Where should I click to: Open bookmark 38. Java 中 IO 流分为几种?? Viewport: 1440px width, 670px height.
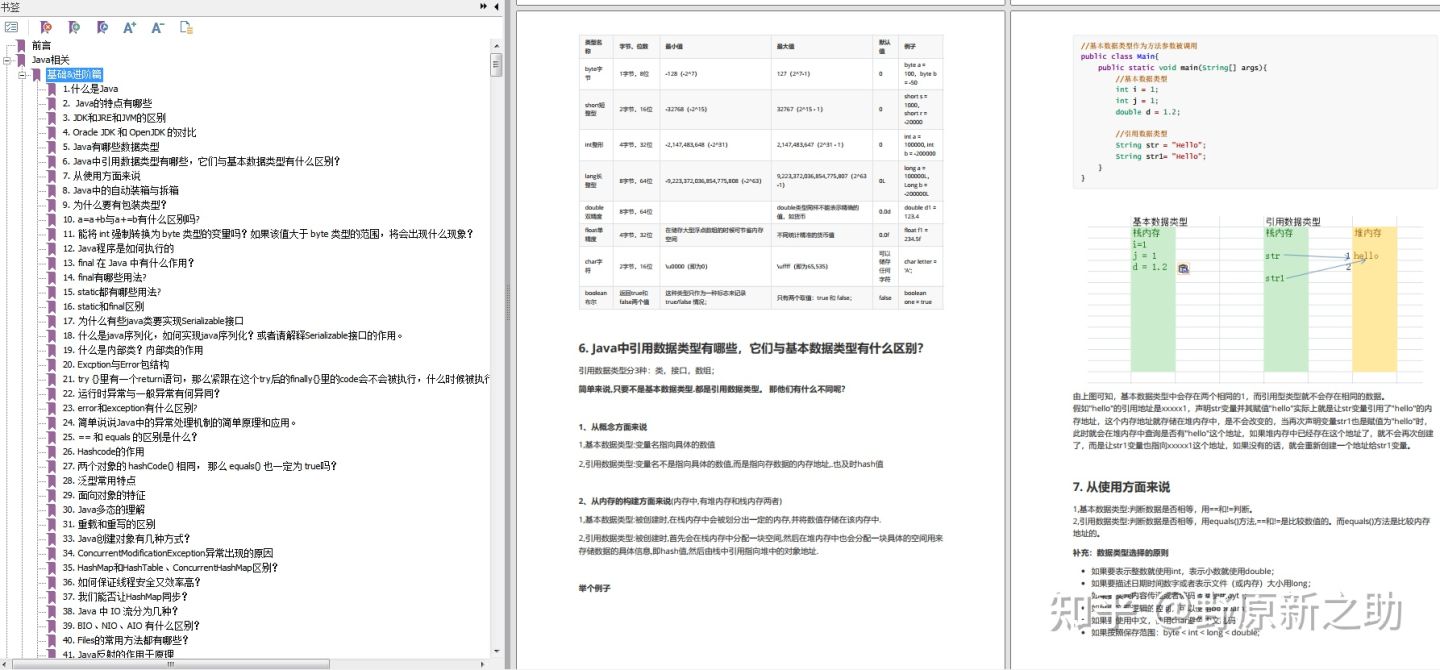point(119,611)
